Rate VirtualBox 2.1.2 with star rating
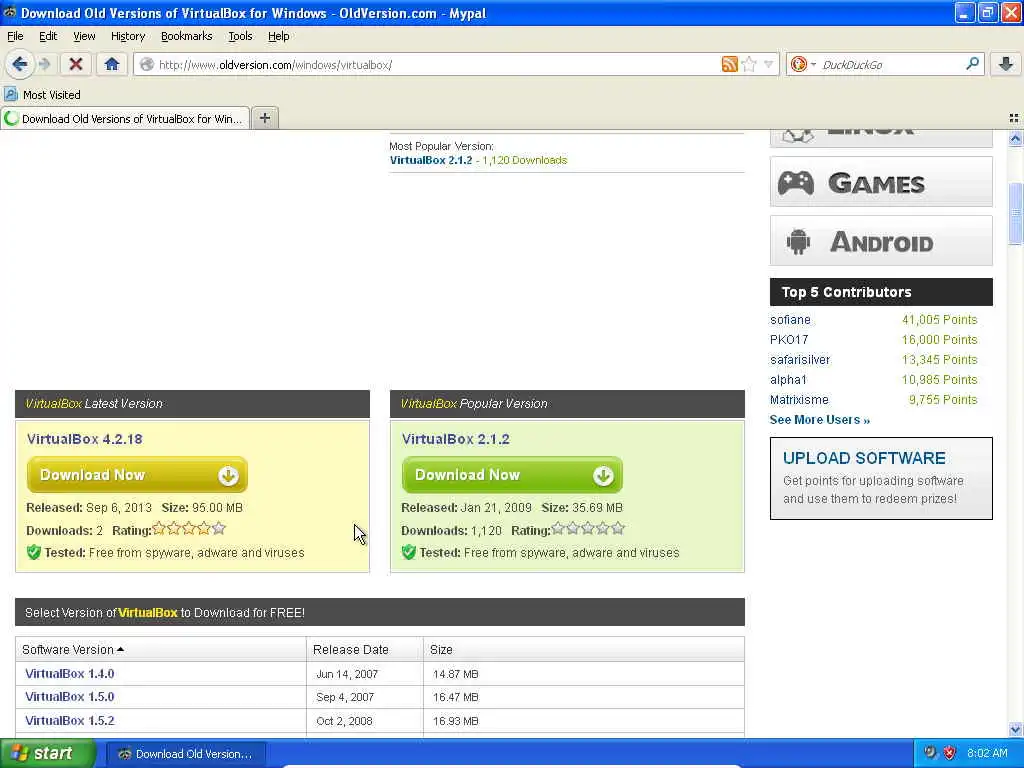Screen dimensions: 1024x768 pos(588,528)
